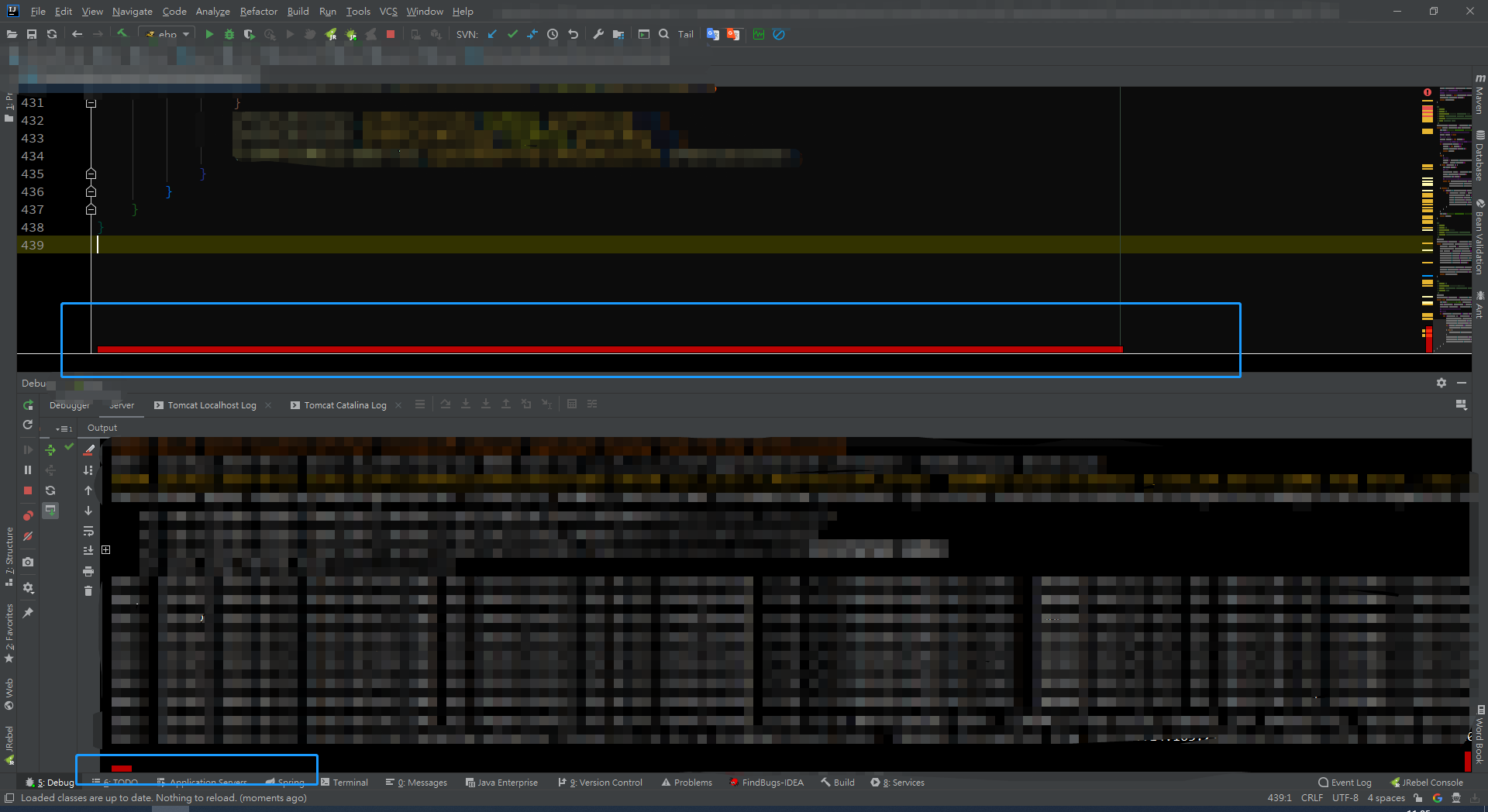Click the toolbar Synchronize icon

tap(52, 34)
